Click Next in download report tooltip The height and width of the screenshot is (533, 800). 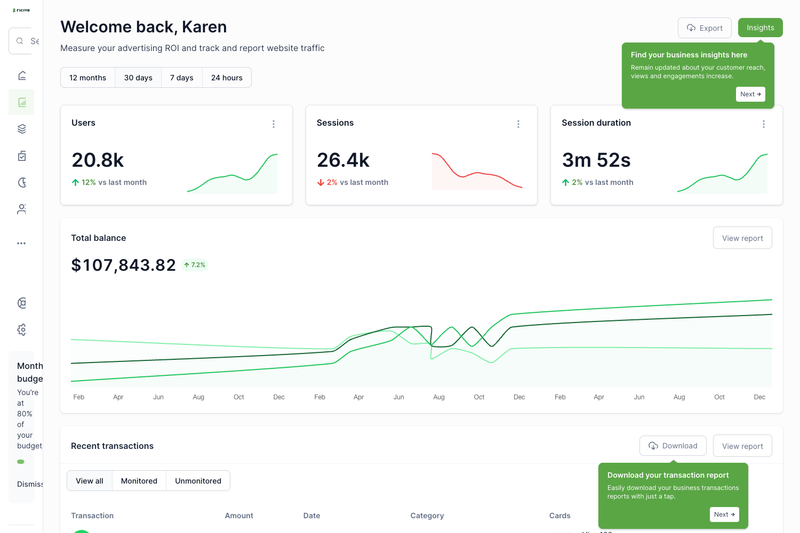724,515
